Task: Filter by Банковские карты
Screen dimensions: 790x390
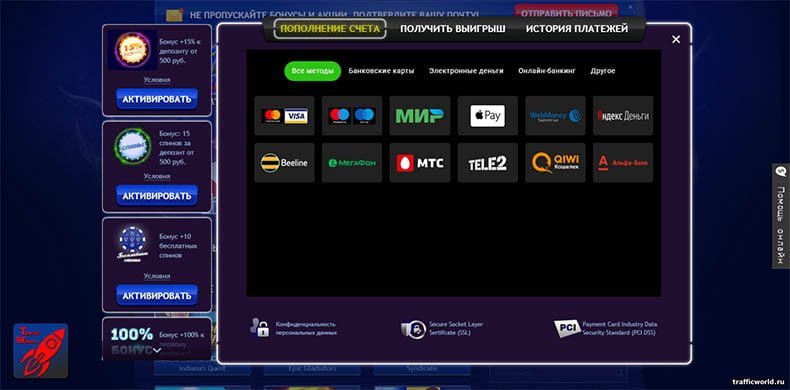Action: pos(381,71)
